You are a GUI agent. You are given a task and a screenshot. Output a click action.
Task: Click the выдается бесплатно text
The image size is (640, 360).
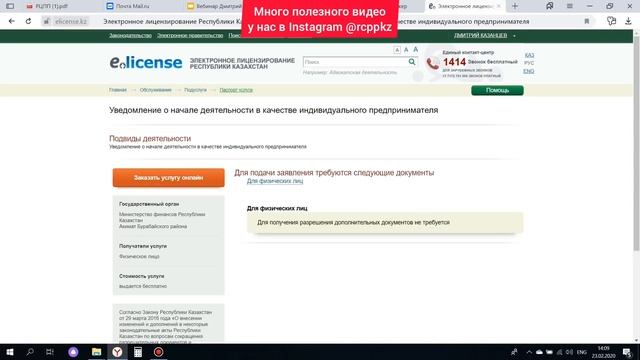click(x=143, y=286)
